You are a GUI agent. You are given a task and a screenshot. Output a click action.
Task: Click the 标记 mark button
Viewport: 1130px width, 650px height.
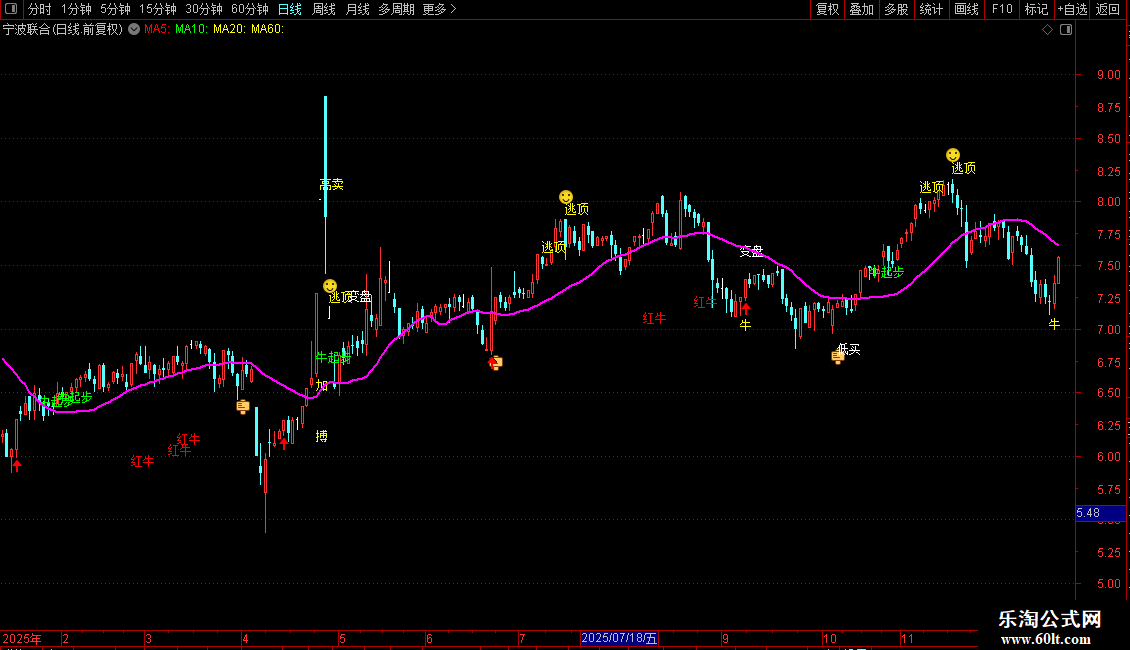pos(1036,9)
